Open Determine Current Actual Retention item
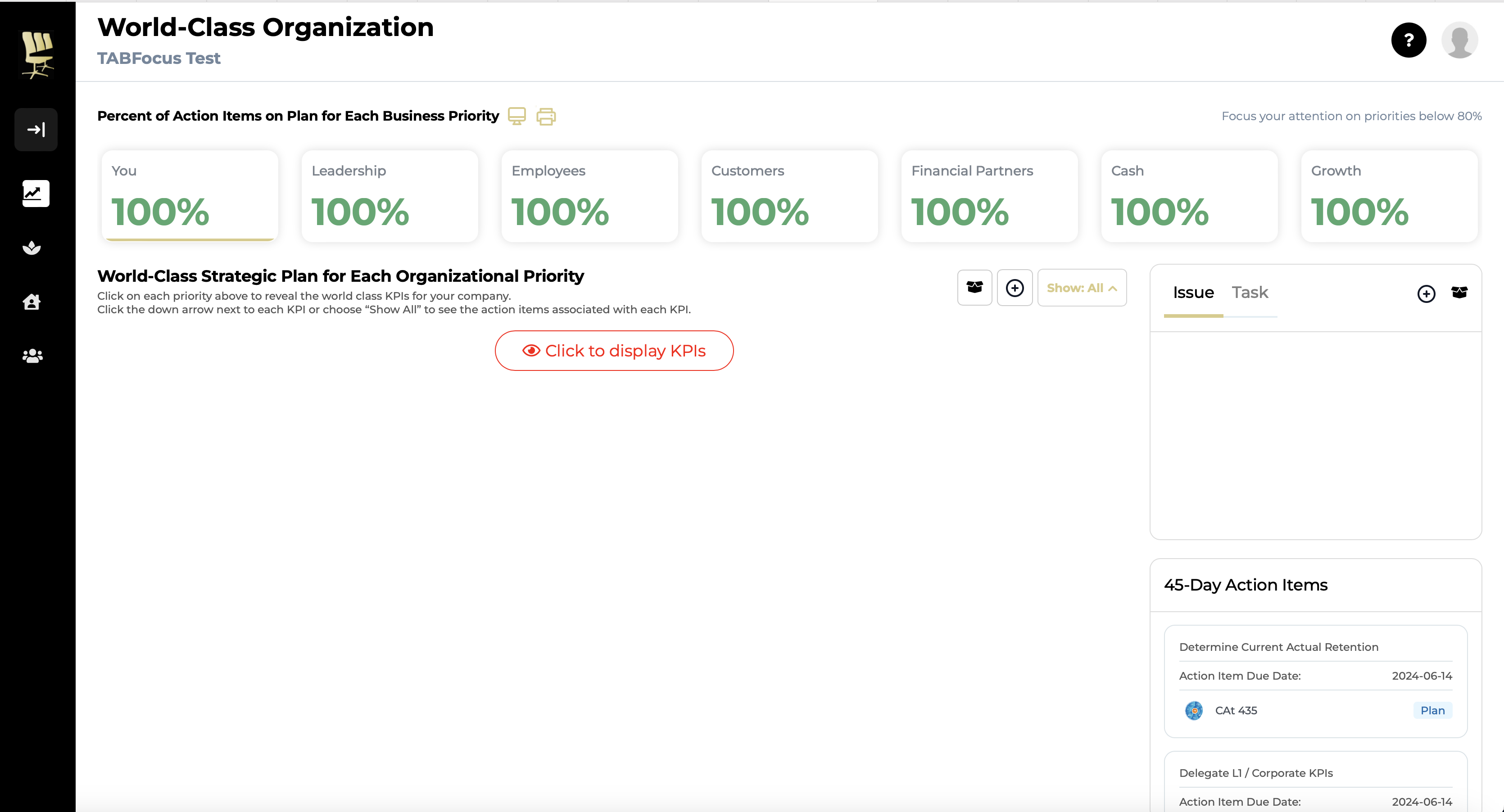This screenshot has width=1504, height=812. coord(1279,647)
